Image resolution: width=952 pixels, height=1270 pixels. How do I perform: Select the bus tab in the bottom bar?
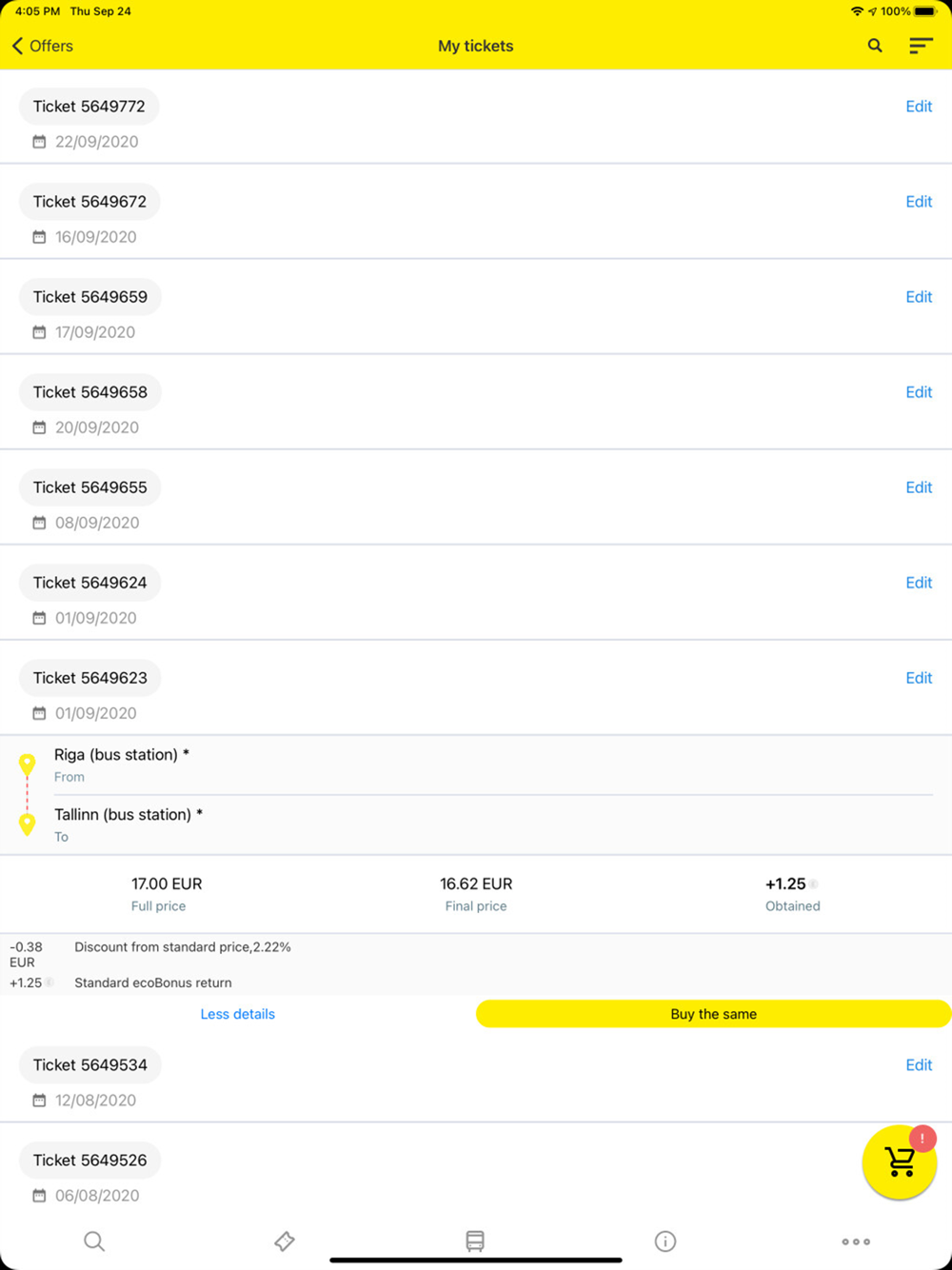point(475,1241)
